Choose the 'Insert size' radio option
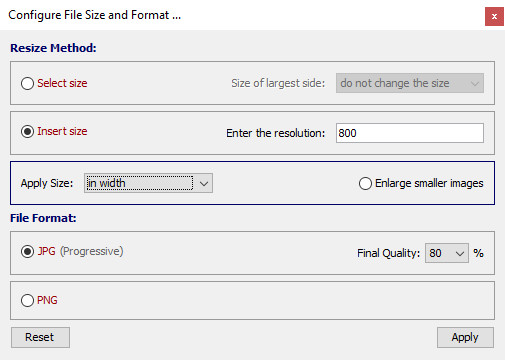 (27, 132)
